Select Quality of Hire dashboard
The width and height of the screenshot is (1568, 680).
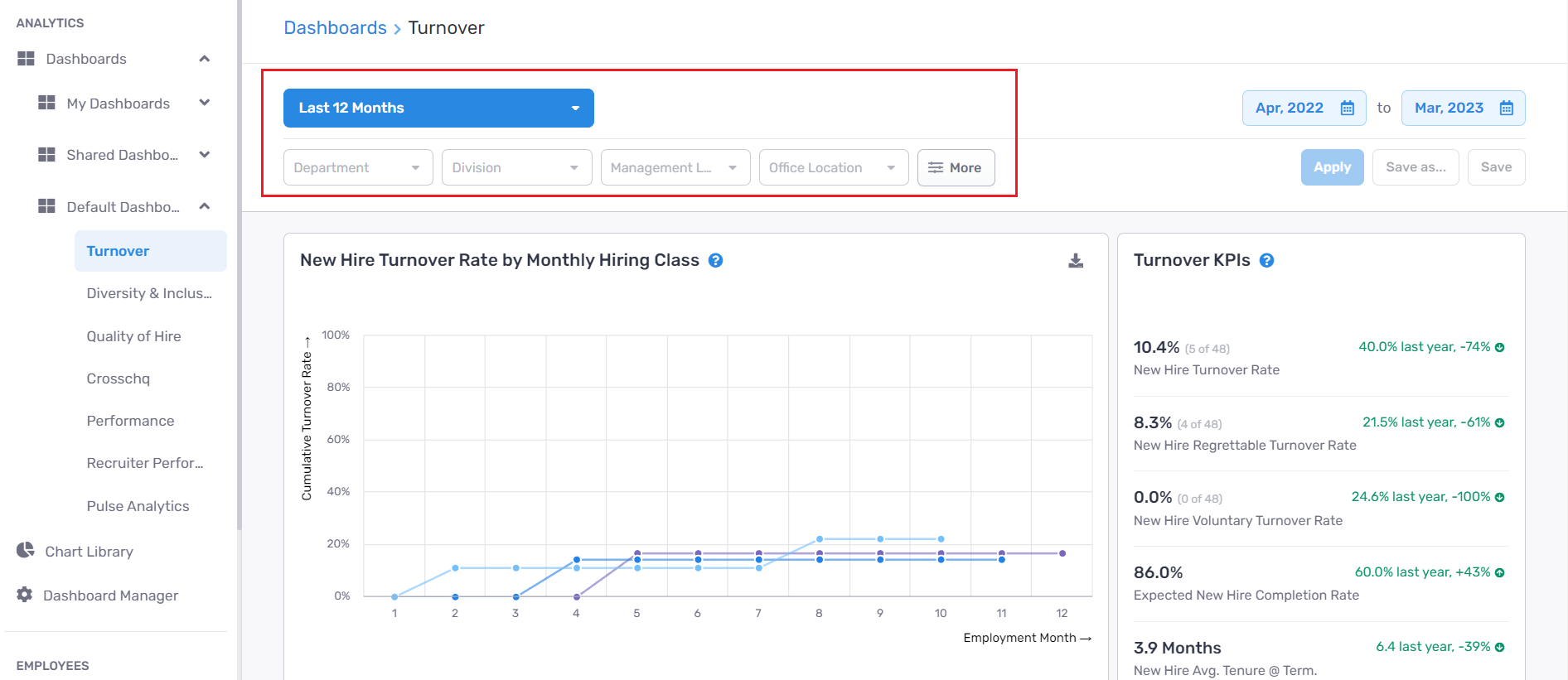coord(133,336)
